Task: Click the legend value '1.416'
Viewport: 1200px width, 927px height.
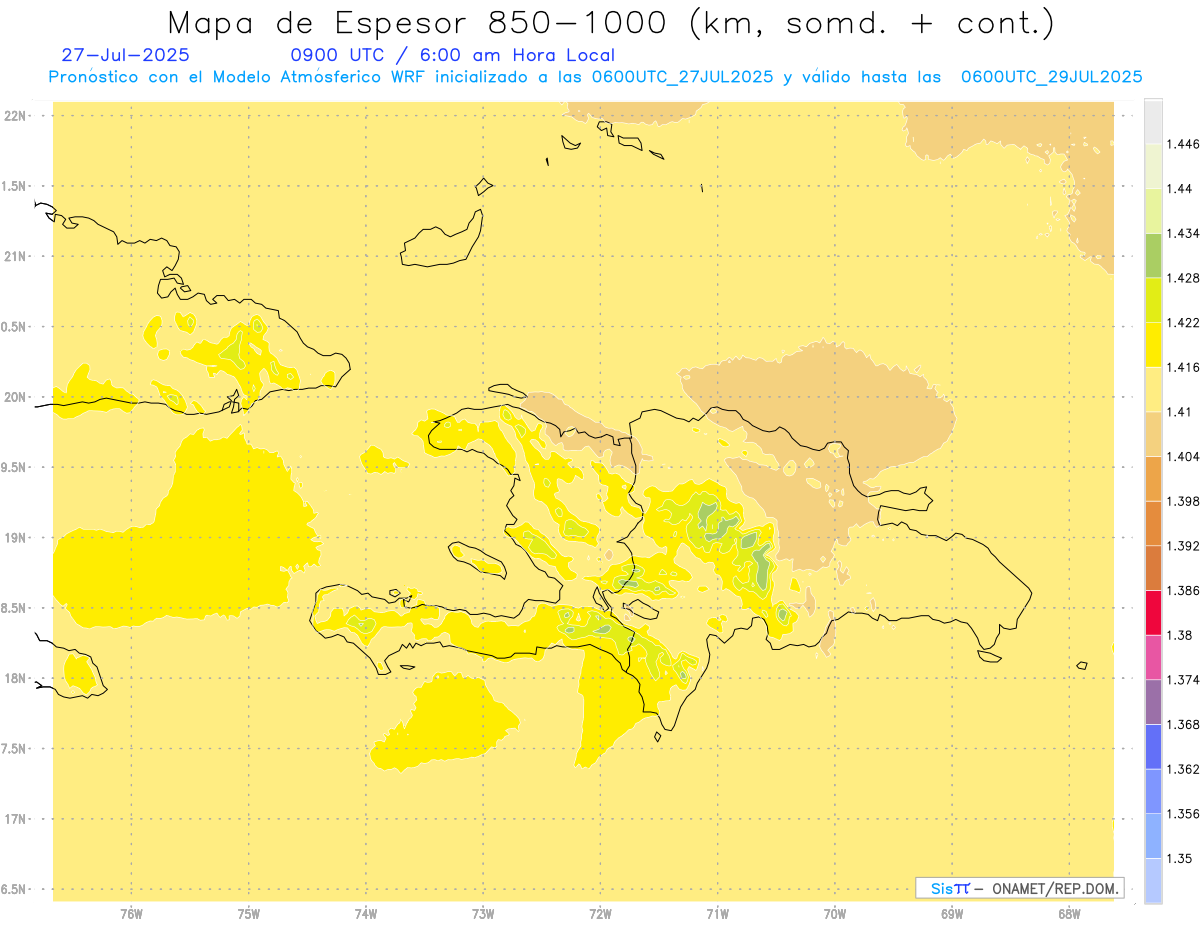Action: (1182, 367)
